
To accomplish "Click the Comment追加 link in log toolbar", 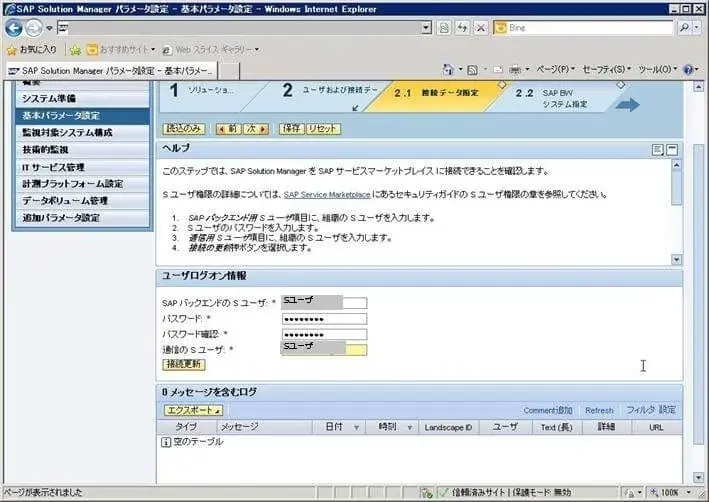I will (548, 411).
